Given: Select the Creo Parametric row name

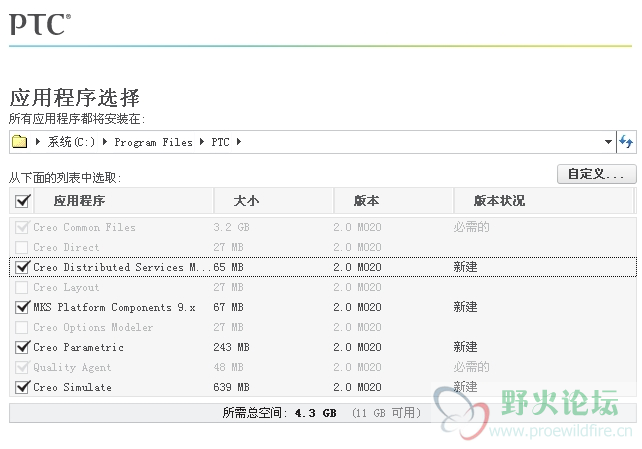Looking at the screenshot, I should coord(78,347).
